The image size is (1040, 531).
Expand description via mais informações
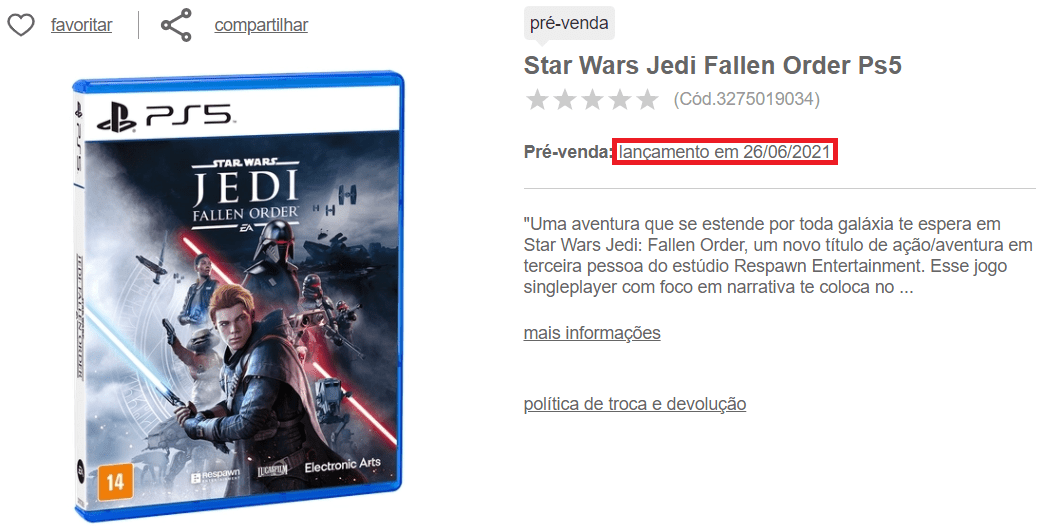(x=592, y=332)
